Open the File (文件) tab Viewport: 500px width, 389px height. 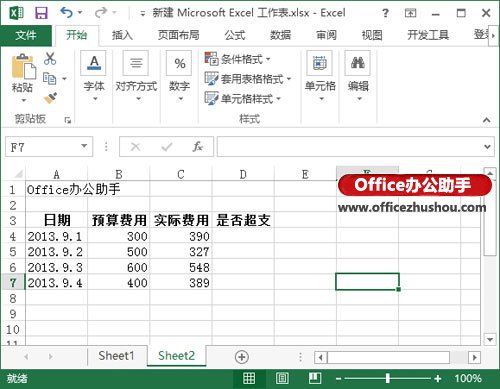click(x=26, y=35)
